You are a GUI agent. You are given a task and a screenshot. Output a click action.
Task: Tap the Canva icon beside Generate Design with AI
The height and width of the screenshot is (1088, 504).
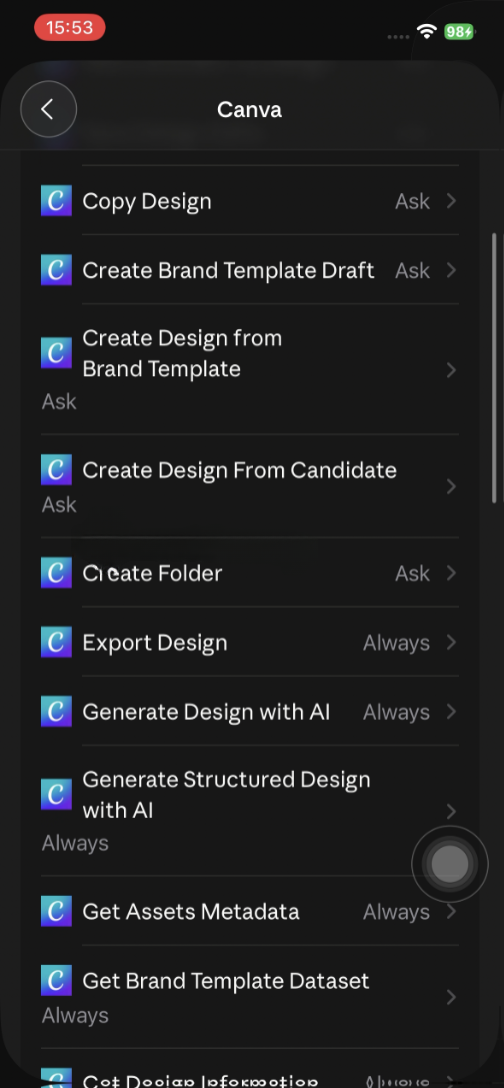pos(56,711)
